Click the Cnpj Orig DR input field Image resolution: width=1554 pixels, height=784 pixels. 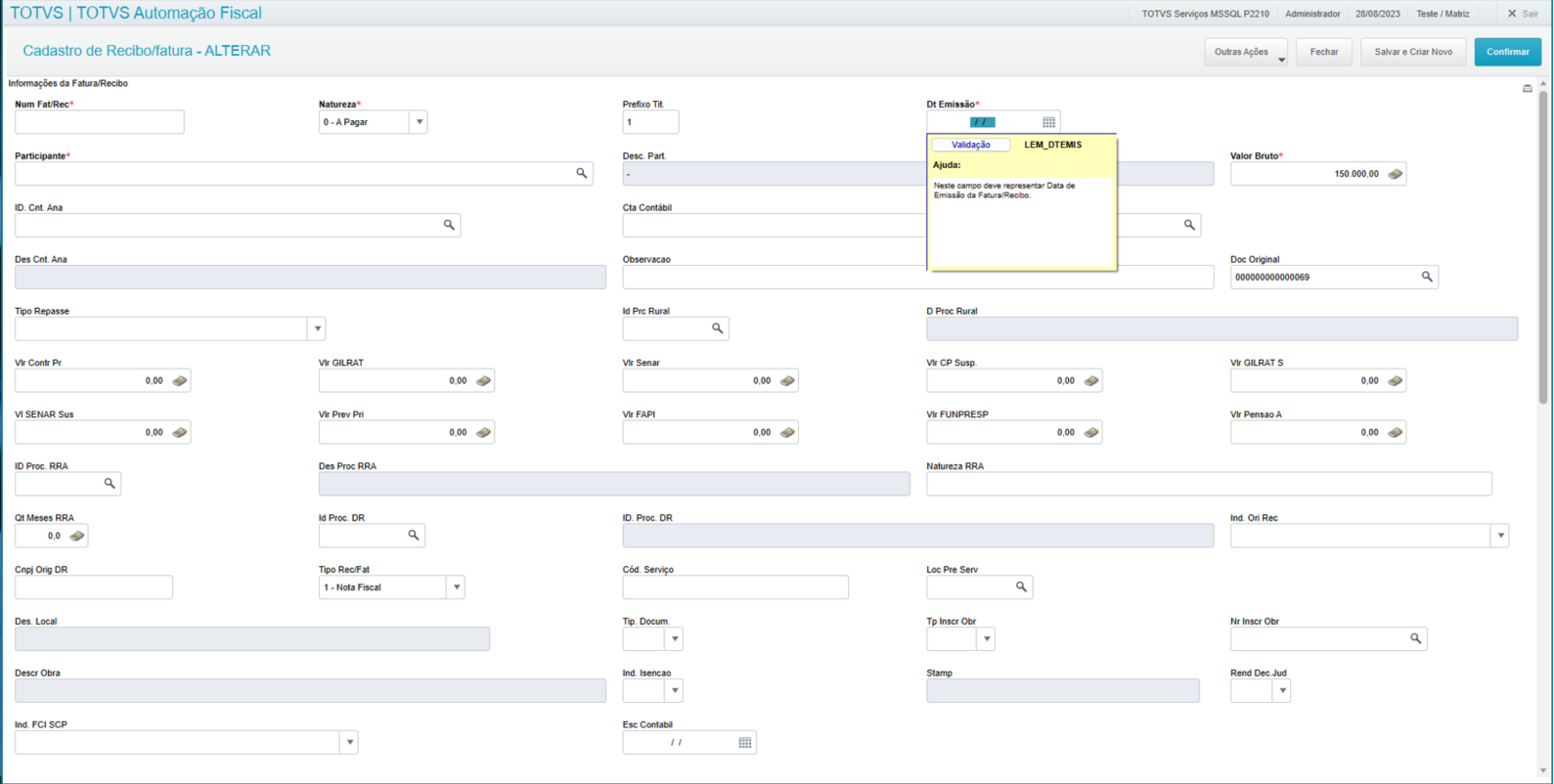94,588
